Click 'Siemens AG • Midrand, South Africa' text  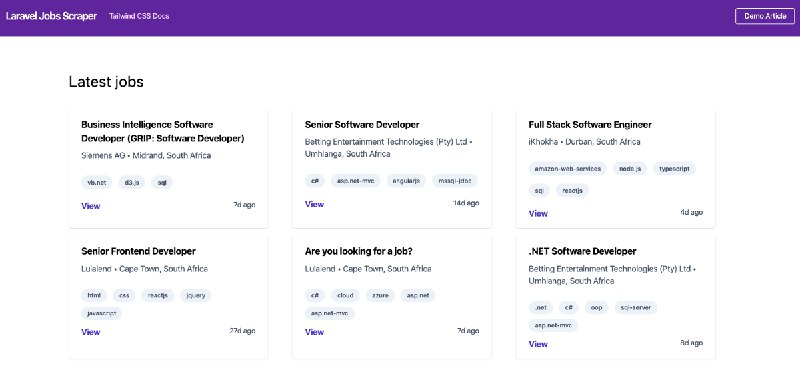(146, 155)
